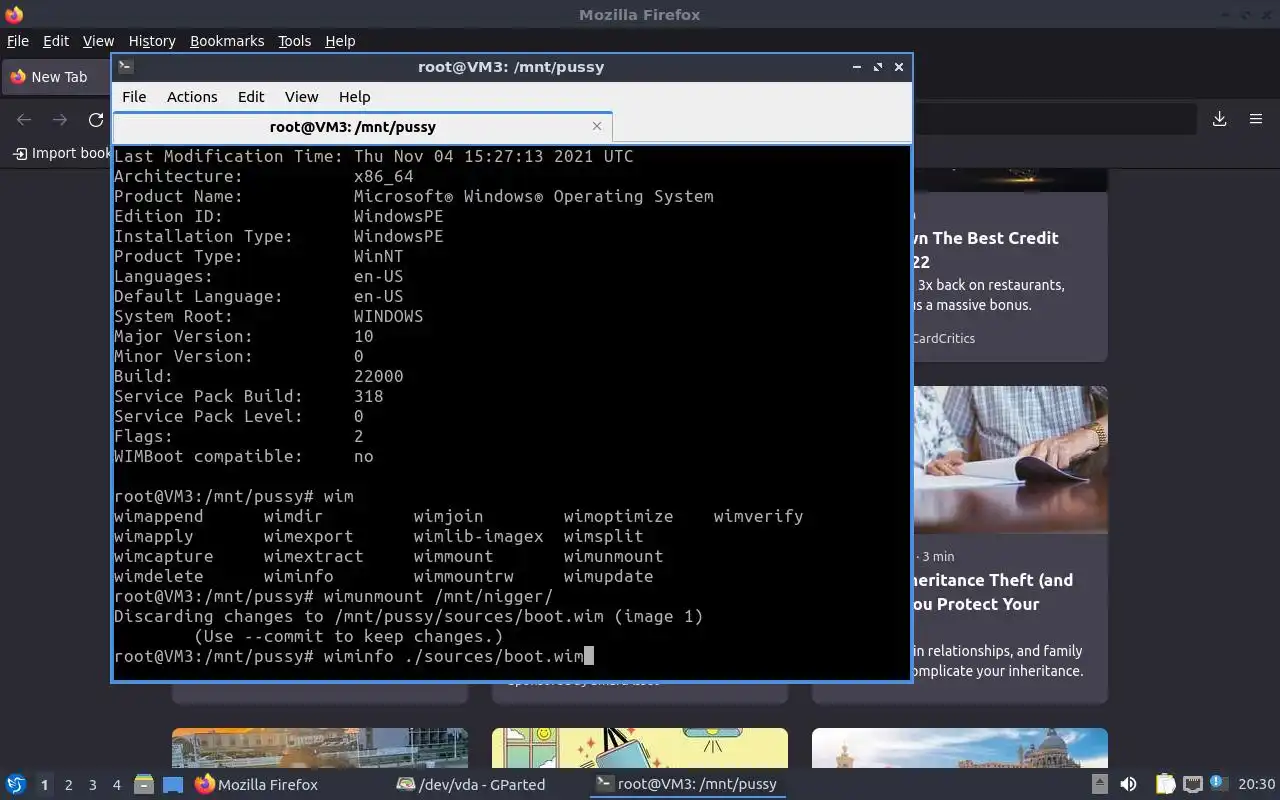Open the Inheritance Theft article
Viewport: 1280px width, 800px height.
[991, 592]
